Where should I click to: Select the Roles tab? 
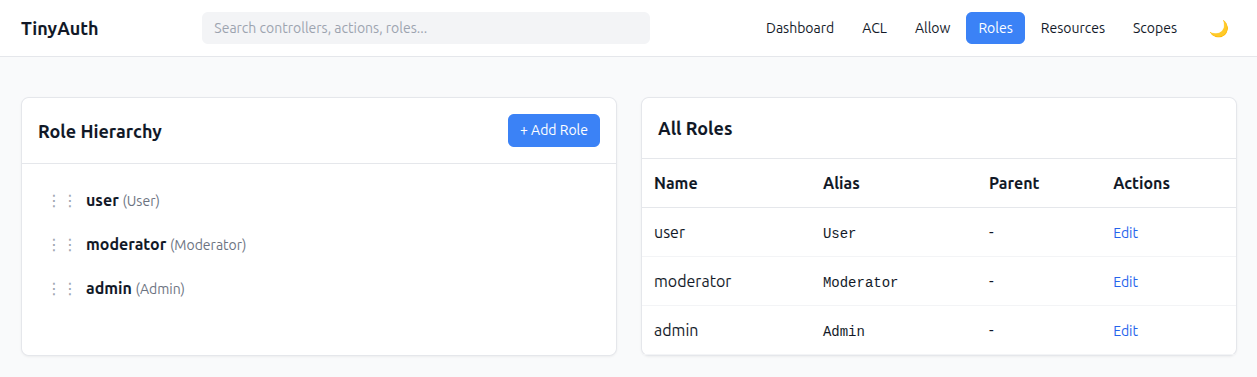(995, 28)
